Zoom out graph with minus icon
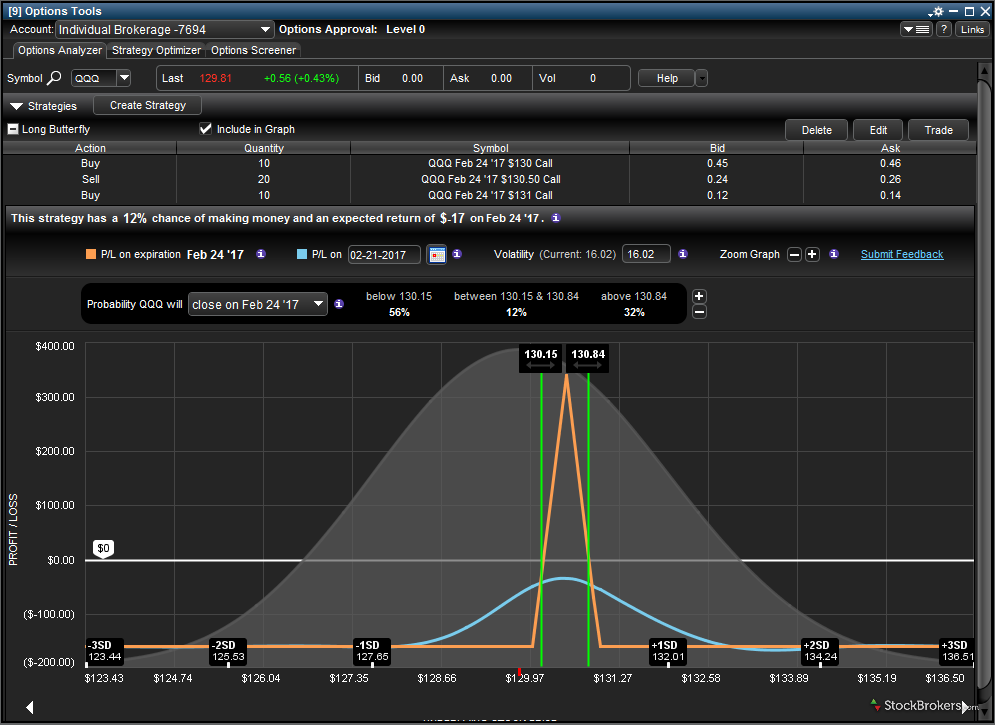 [794, 254]
